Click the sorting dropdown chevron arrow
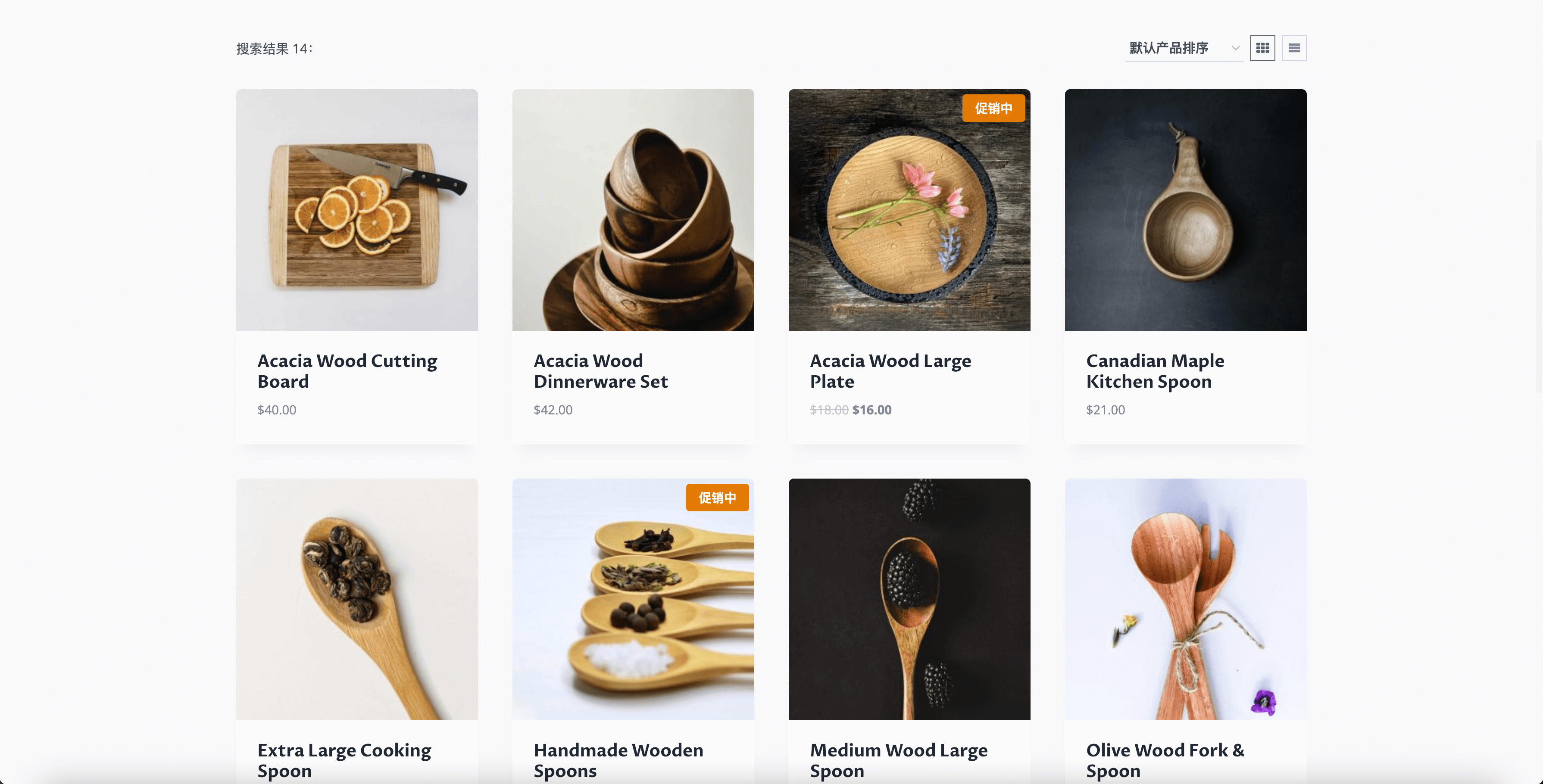The width and height of the screenshot is (1543, 784). [x=1235, y=49]
